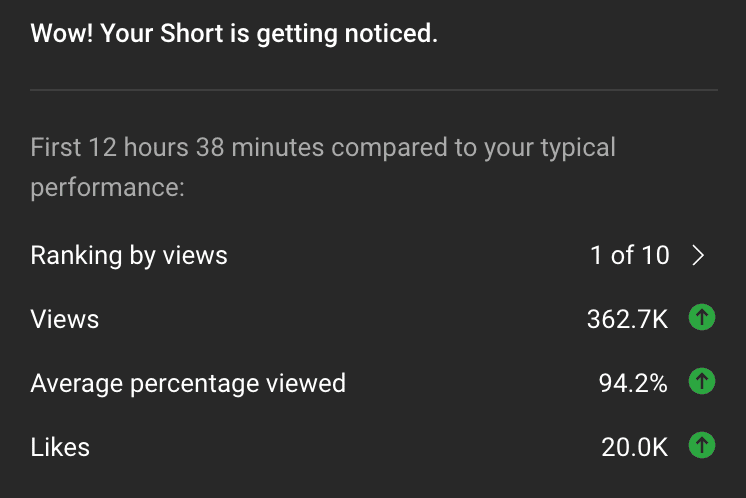746x498 pixels.
Task: Open the "1 of 10" ranking value
Action: [630, 255]
